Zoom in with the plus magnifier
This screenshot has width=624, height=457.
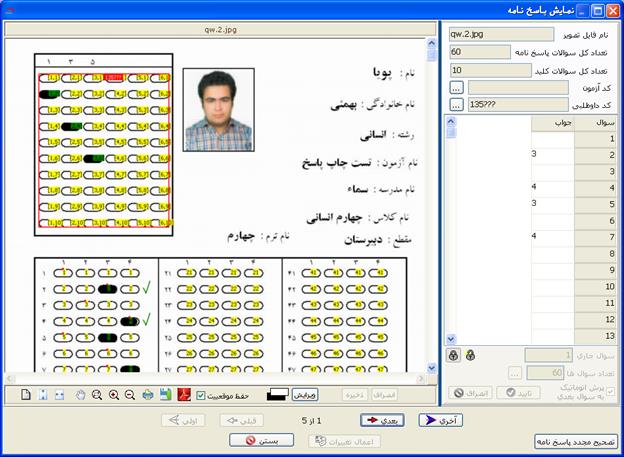pos(114,395)
